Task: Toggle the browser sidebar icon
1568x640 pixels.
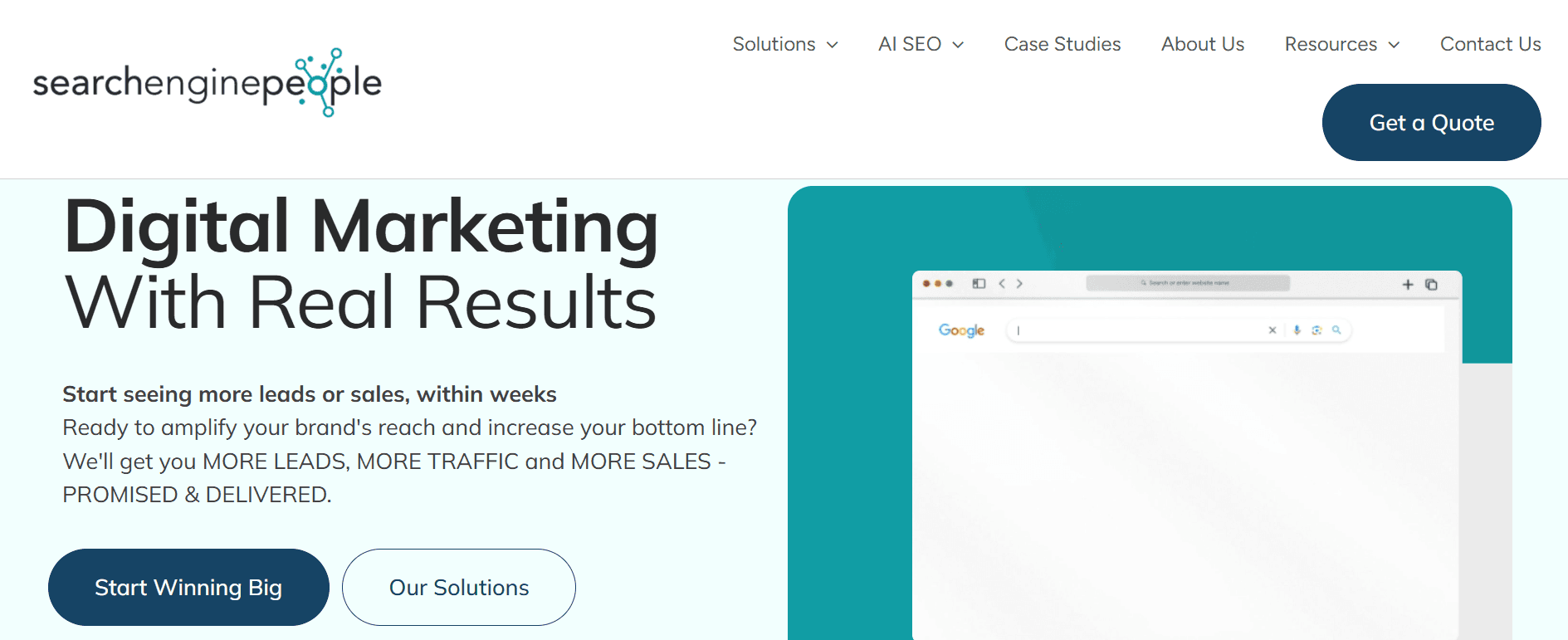Action: tap(979, 283)
